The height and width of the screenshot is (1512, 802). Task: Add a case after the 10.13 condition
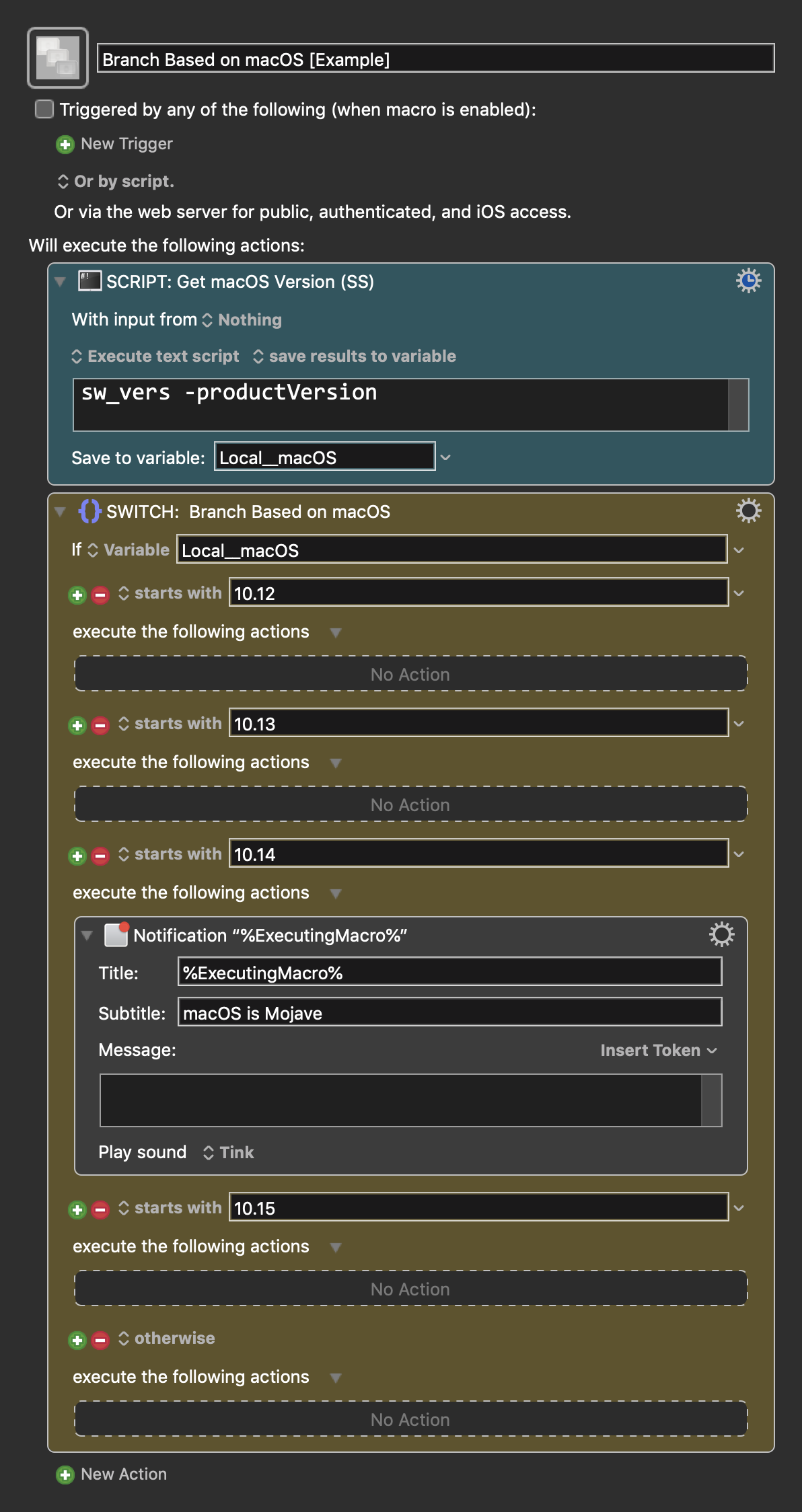pyautogui.click(x=77, y=725)
